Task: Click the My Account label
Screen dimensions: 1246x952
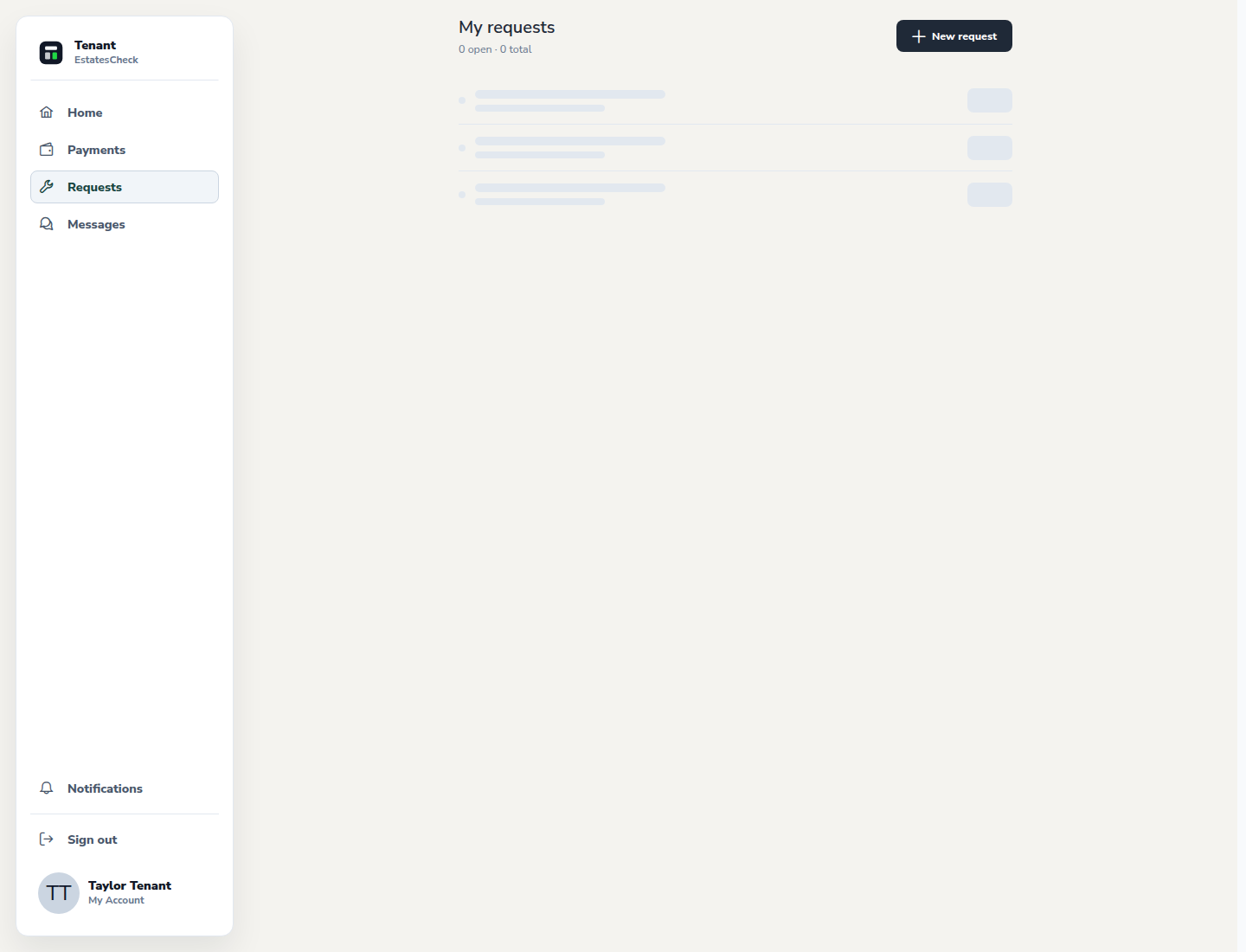Action: [x=116, y=900]
